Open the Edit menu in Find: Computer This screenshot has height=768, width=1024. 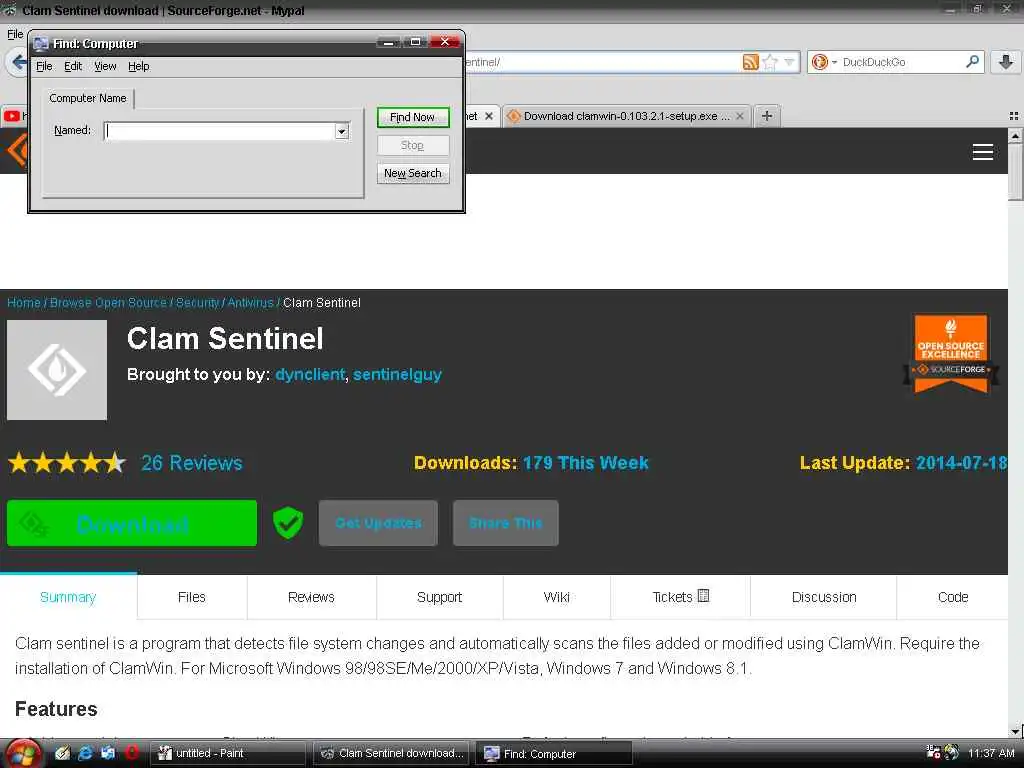pyautogui.click(x=73, y=67)
